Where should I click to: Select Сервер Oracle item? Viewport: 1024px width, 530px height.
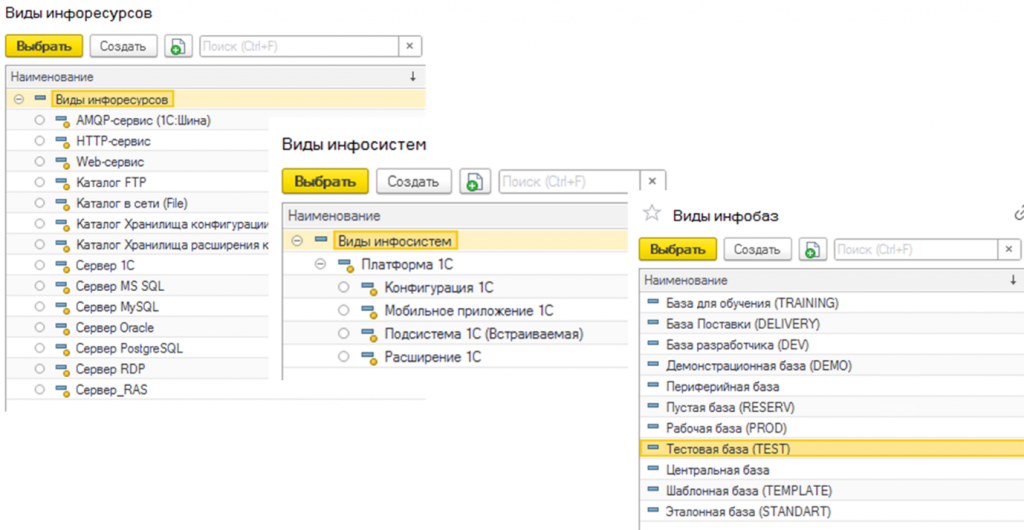(115, 328)
